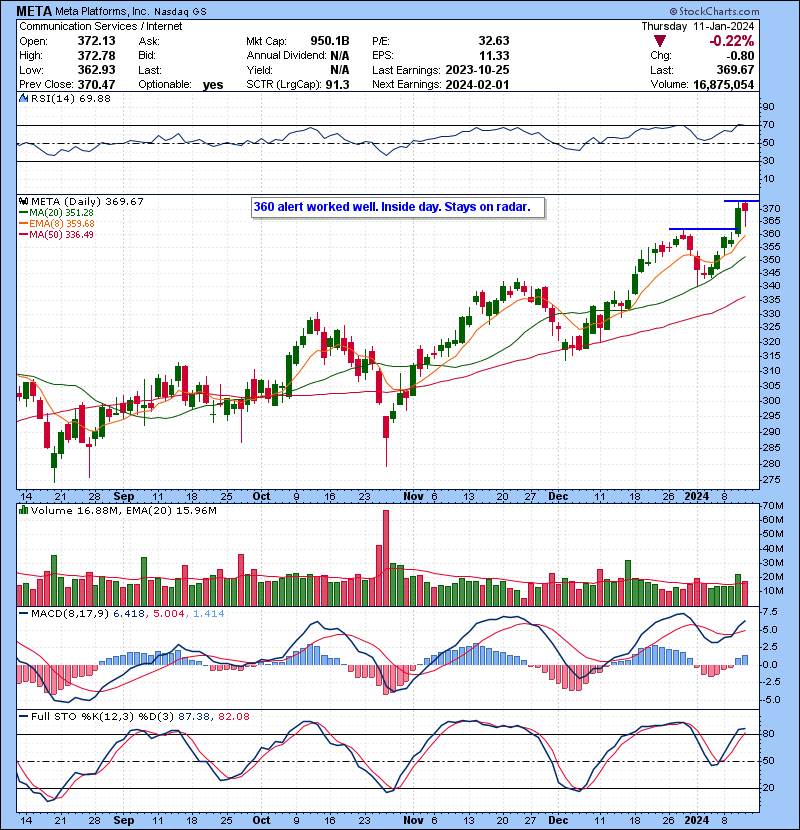Image resolution: width=800 pixels, height=830 pixels.
Task: Click the EPS value 11.33
Action: (x=494, y=55)
